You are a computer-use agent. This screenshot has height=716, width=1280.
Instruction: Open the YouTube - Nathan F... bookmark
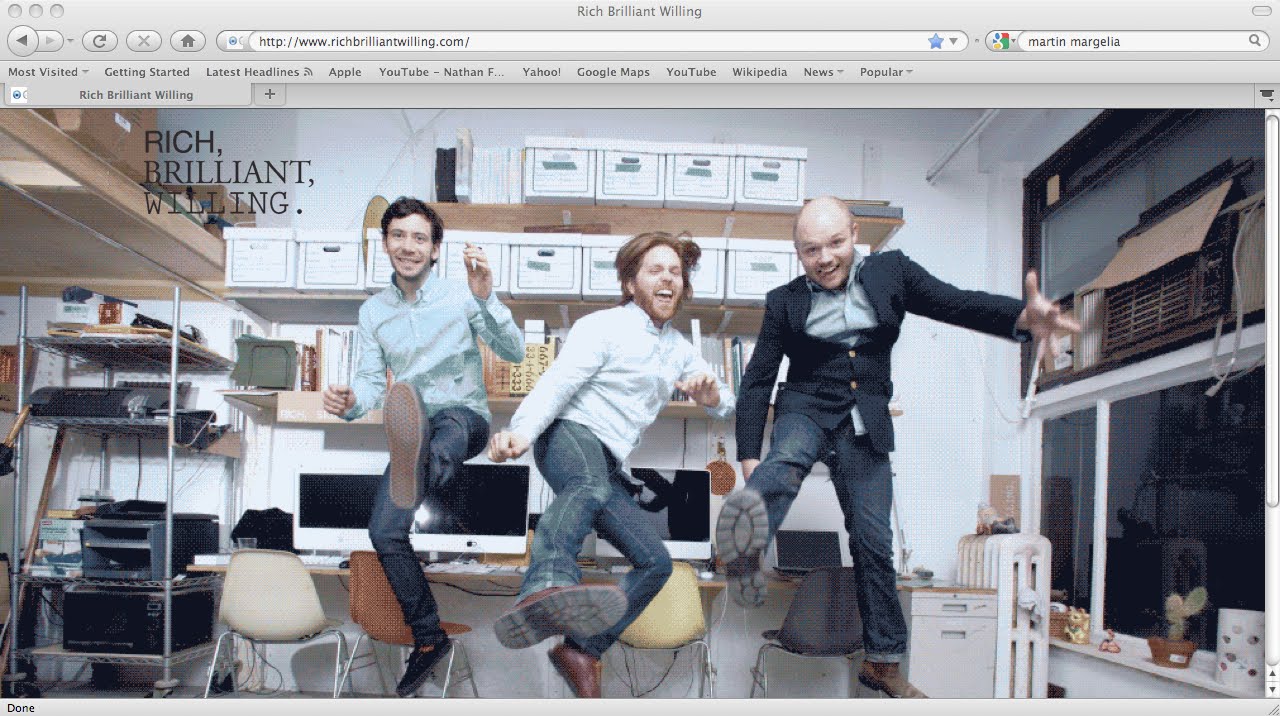[442, 72]
